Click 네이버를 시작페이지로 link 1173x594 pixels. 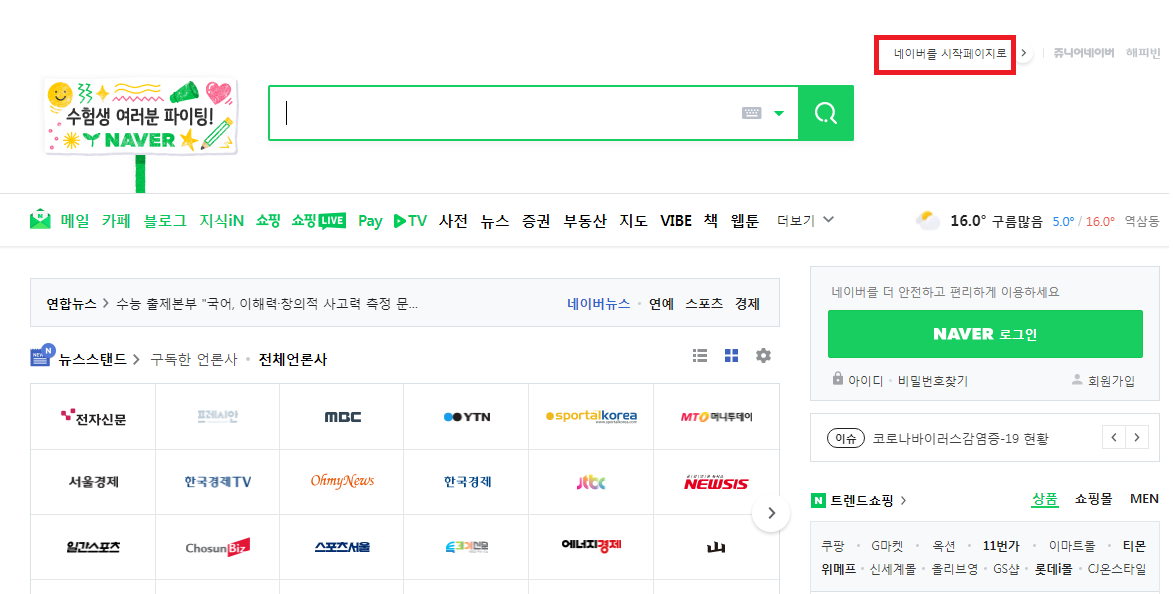[x=950, y=54]
